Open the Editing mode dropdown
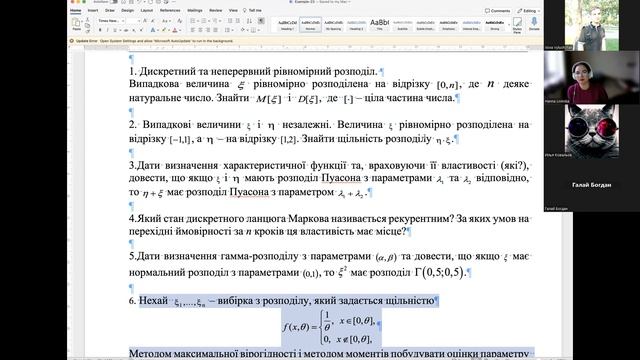 (529, 11)
